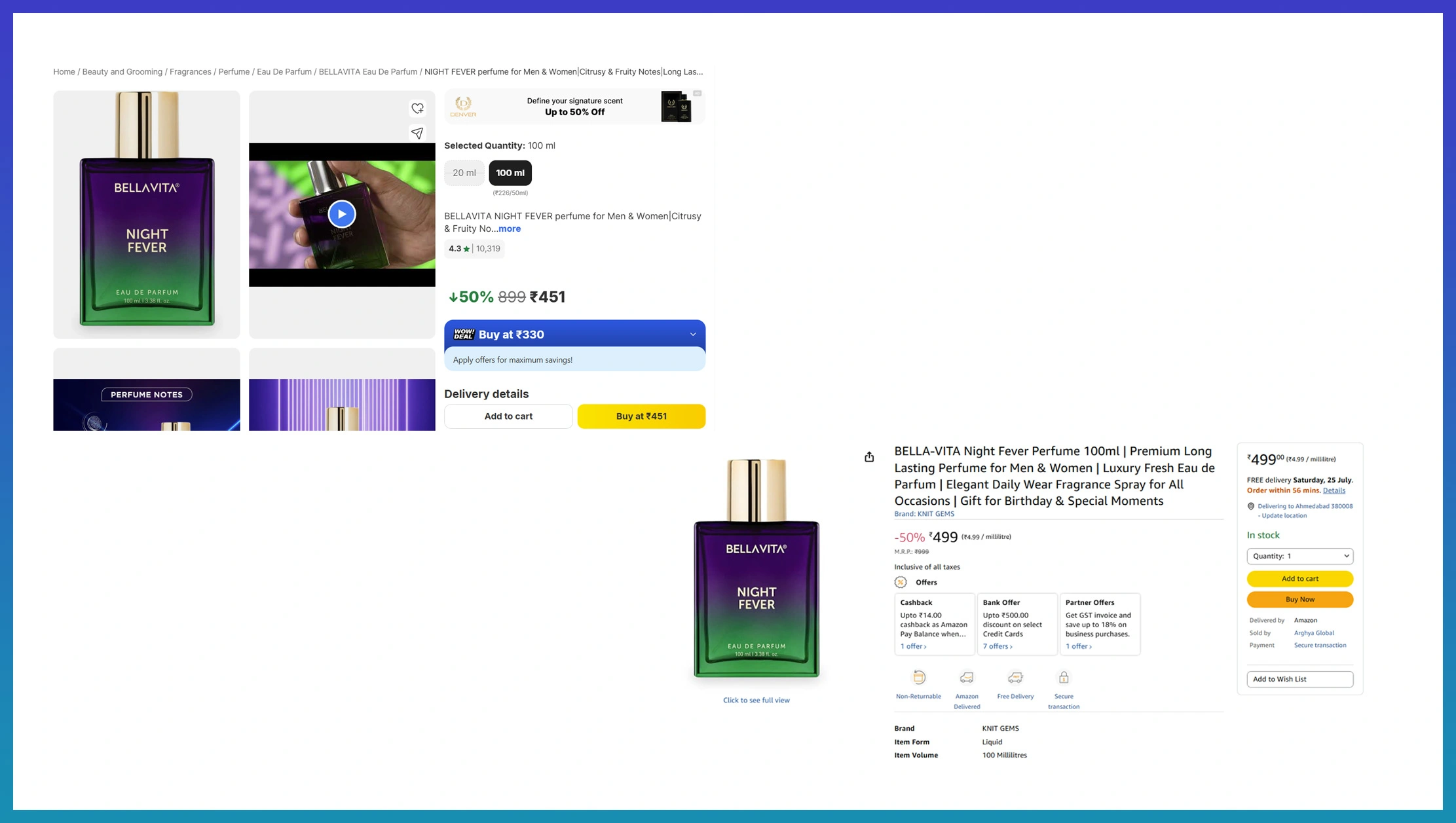The height and width of the screenshot is (823, 1456).
Task: Click the Amazon share icon beside product image
Action: [869, 456]
